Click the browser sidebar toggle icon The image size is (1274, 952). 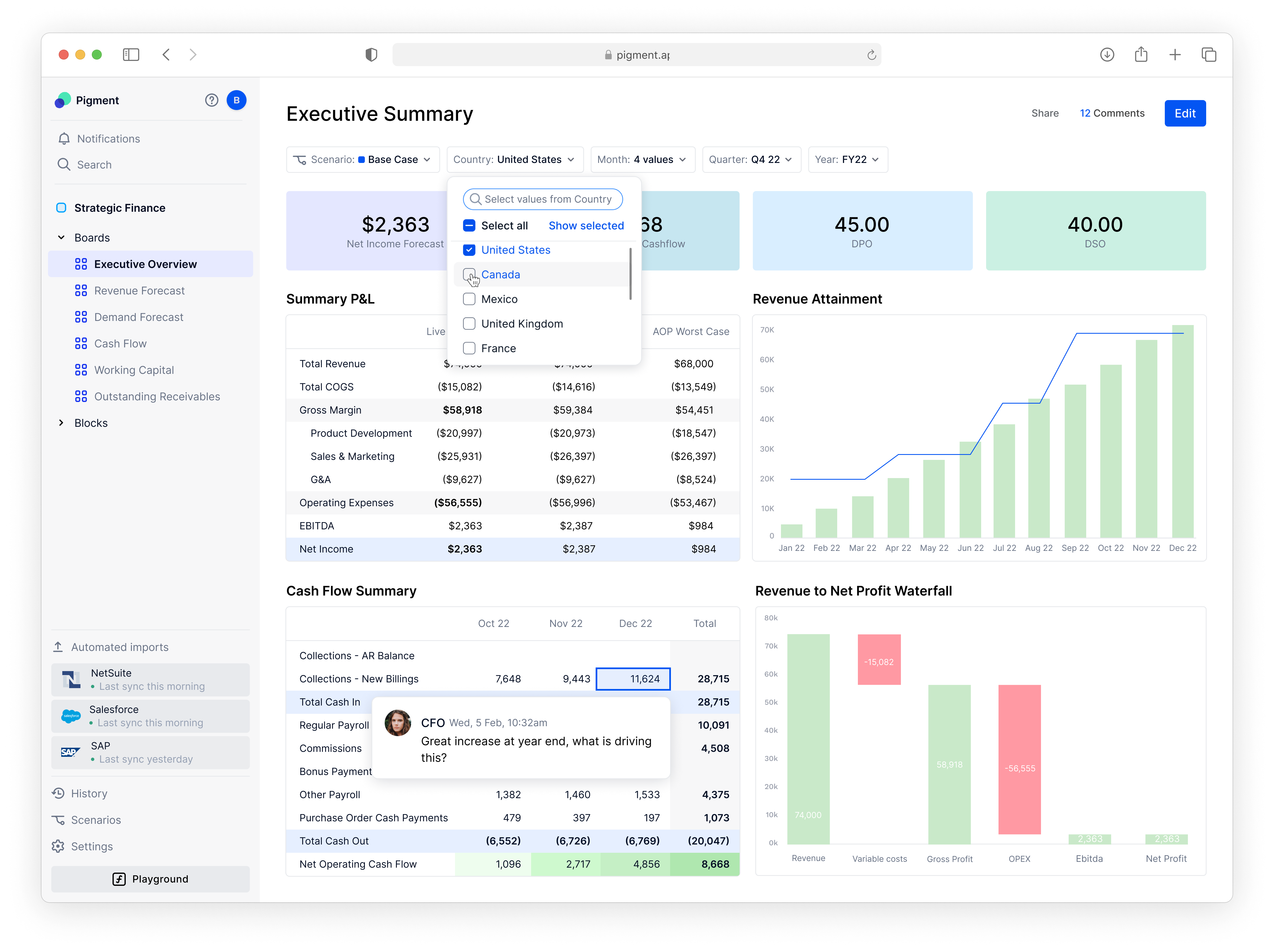tap(131, 55)
